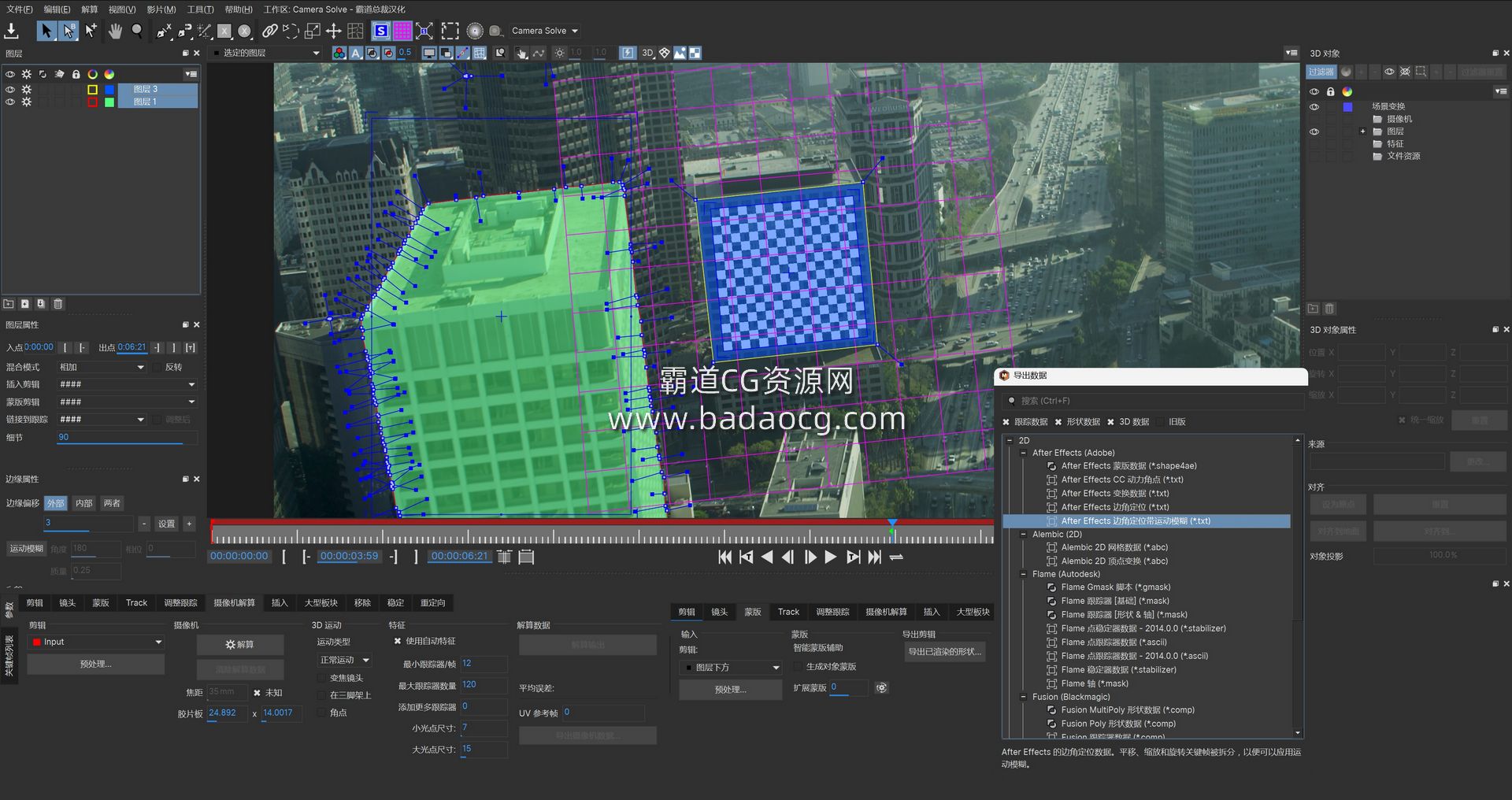Image resolution: width=1512 pixels, height=800 pixels.
Task: Enable the 旧版 filter checkbox
Action: [1162, 422]
